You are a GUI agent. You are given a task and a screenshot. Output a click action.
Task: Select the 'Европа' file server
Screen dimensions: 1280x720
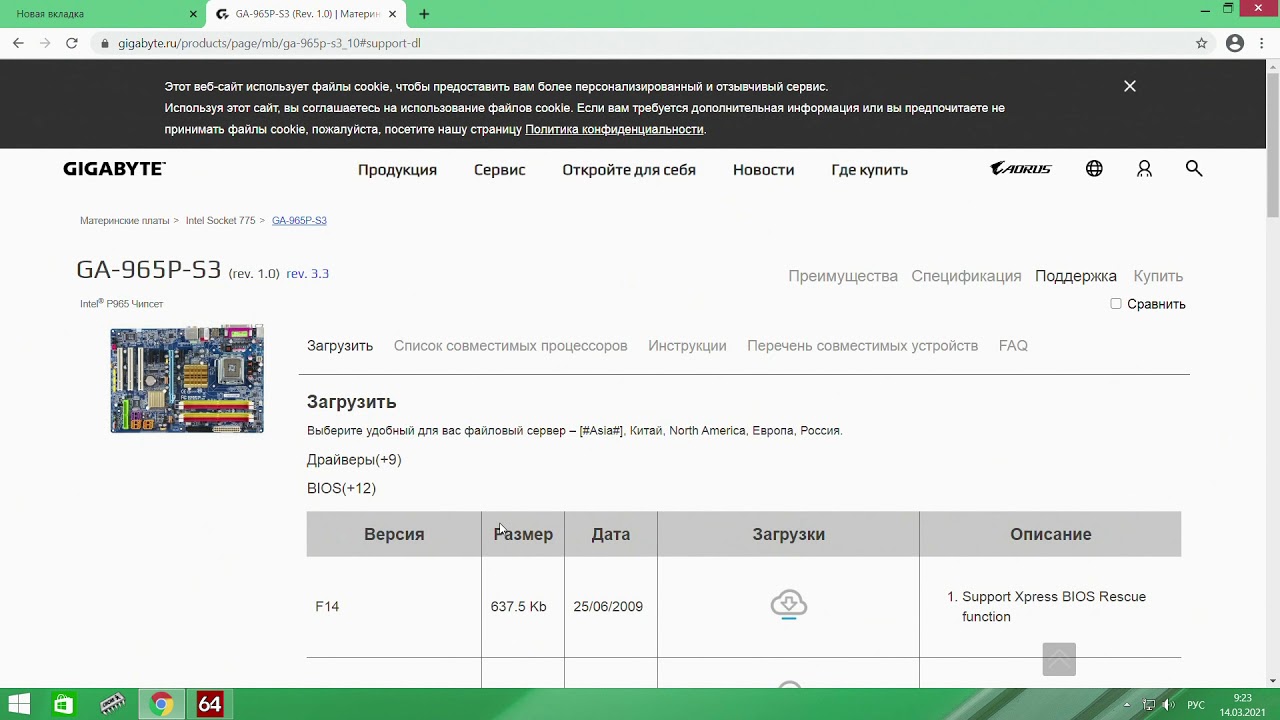click(773, 431)
